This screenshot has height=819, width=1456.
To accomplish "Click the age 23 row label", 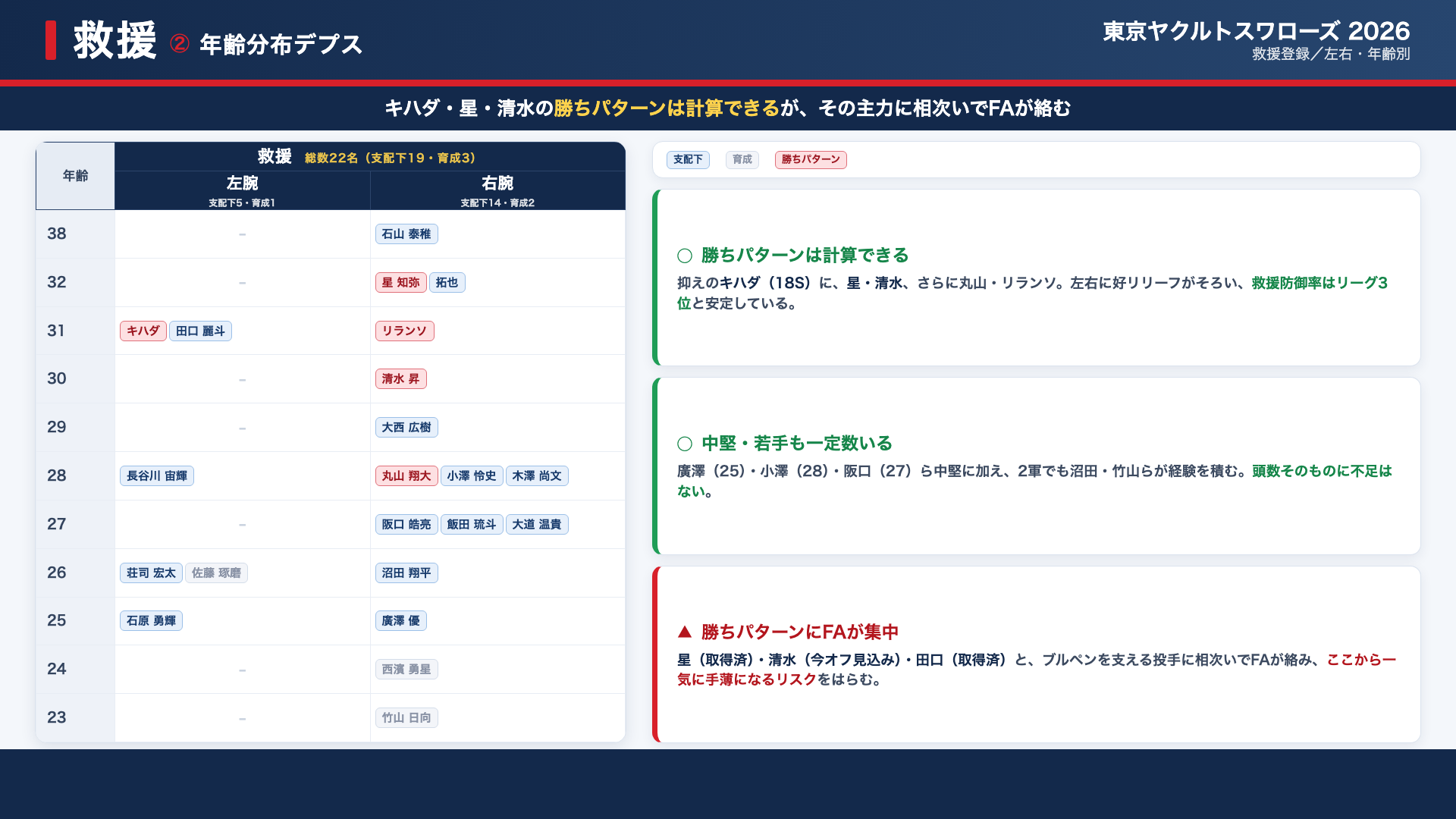I will 57,718.
